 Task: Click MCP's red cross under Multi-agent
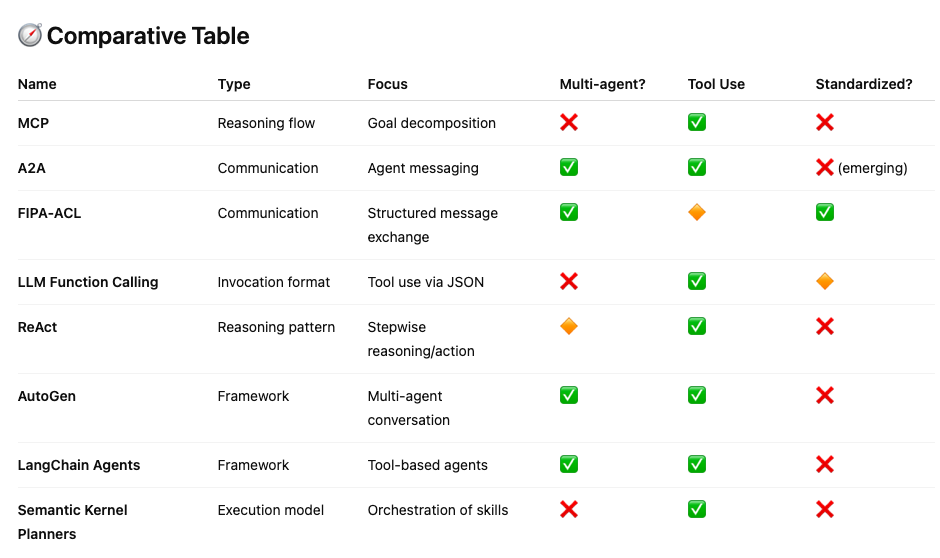coord(569,123)
